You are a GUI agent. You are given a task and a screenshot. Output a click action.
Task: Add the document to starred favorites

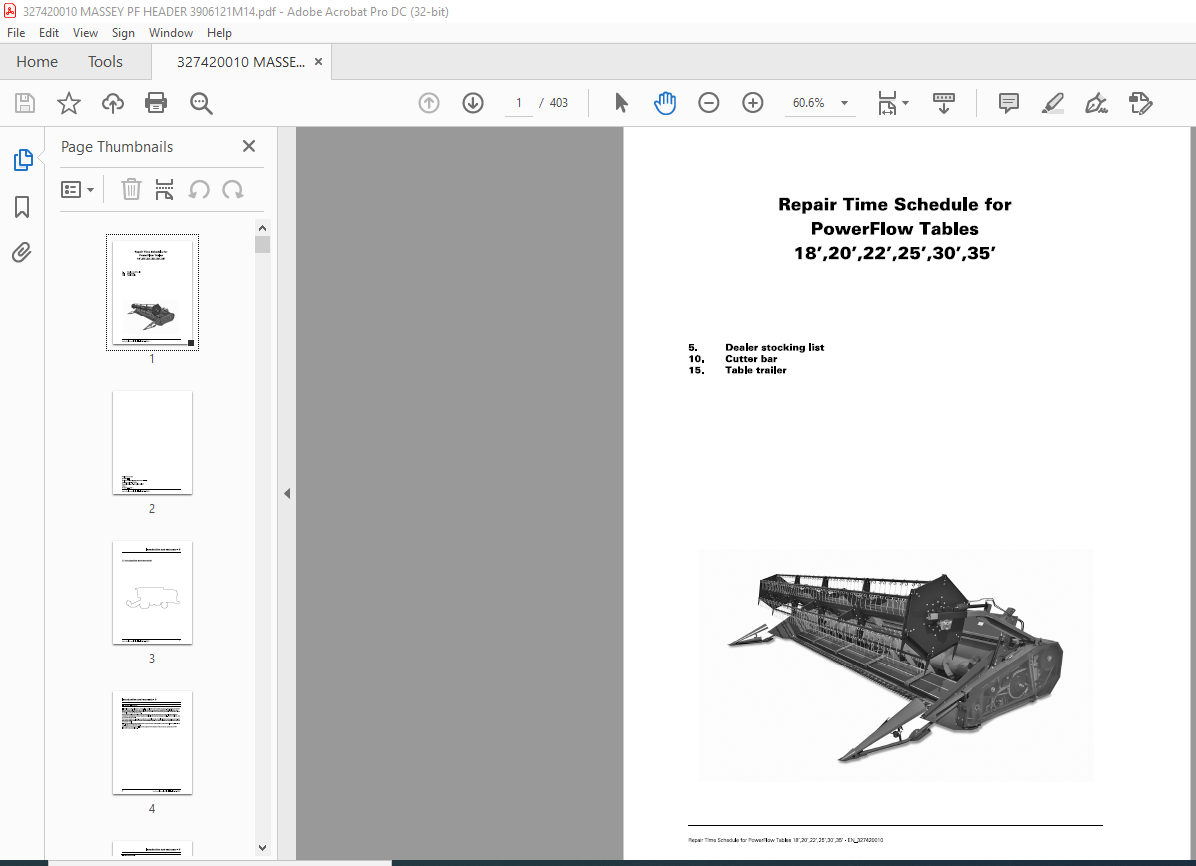(x=69, y=103)
